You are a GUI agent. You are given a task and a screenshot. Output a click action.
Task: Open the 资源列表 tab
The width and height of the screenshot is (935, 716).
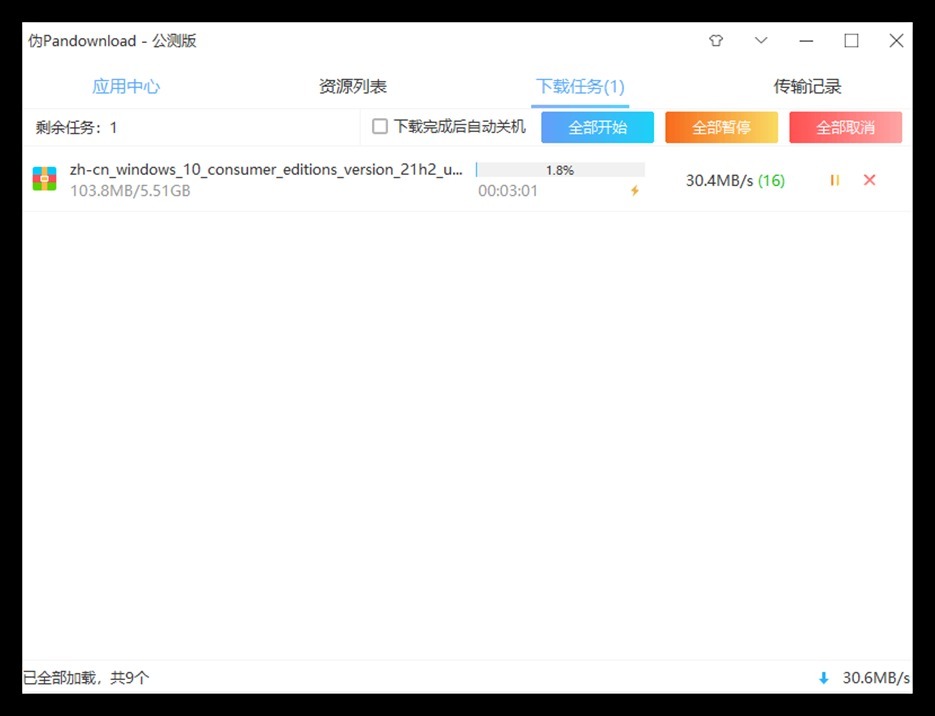coord(353,87)
